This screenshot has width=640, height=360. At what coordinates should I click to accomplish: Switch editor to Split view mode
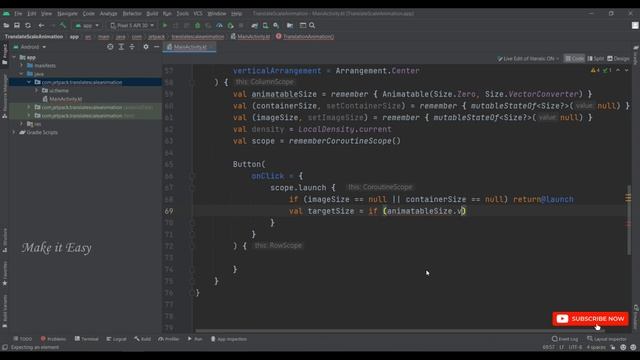[x=596, y=59]
